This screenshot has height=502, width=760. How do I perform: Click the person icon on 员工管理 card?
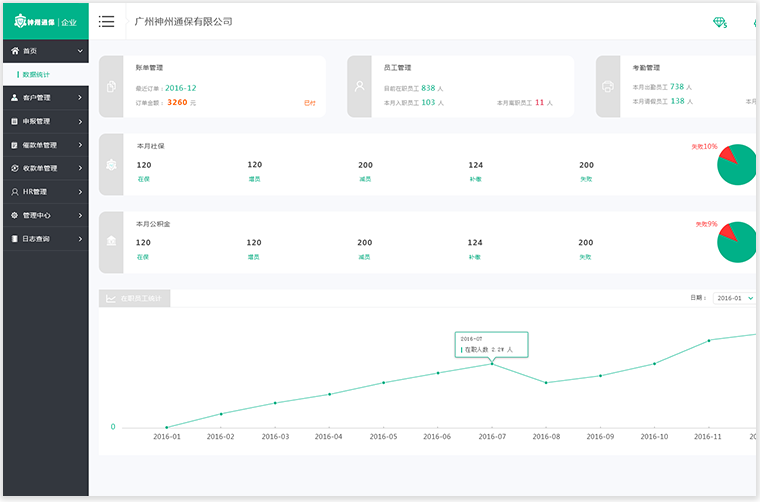click(x=359, y=86)
